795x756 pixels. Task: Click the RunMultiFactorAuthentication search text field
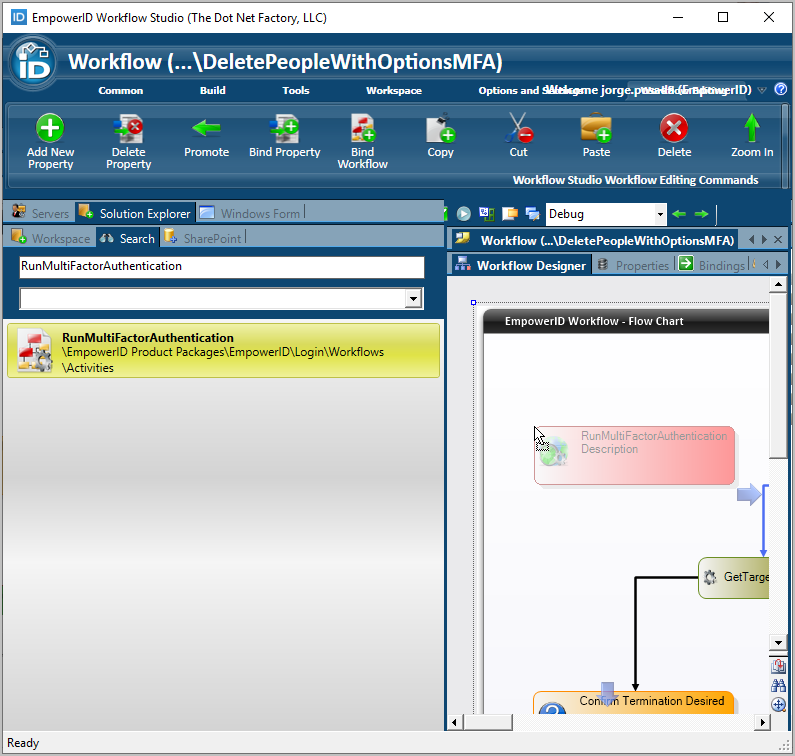click(221, 267)
